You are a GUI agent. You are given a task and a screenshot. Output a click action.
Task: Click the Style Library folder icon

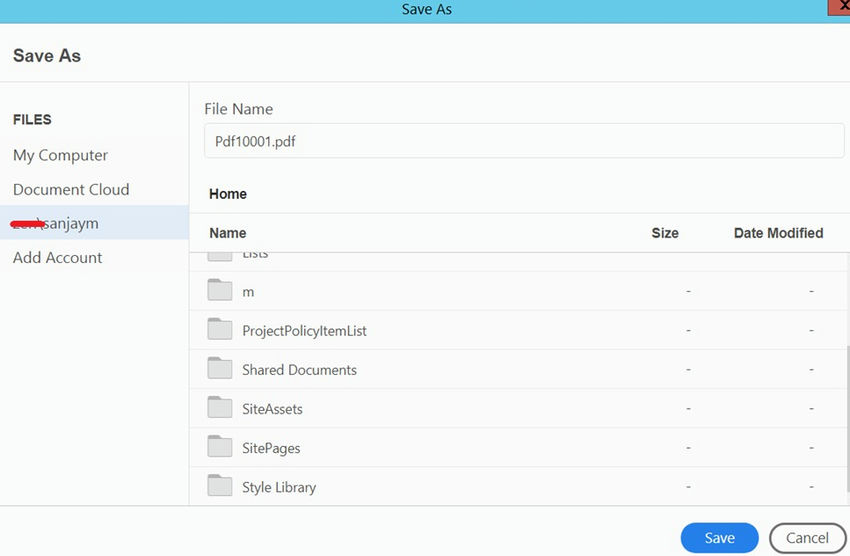click(x=220, y=485)
